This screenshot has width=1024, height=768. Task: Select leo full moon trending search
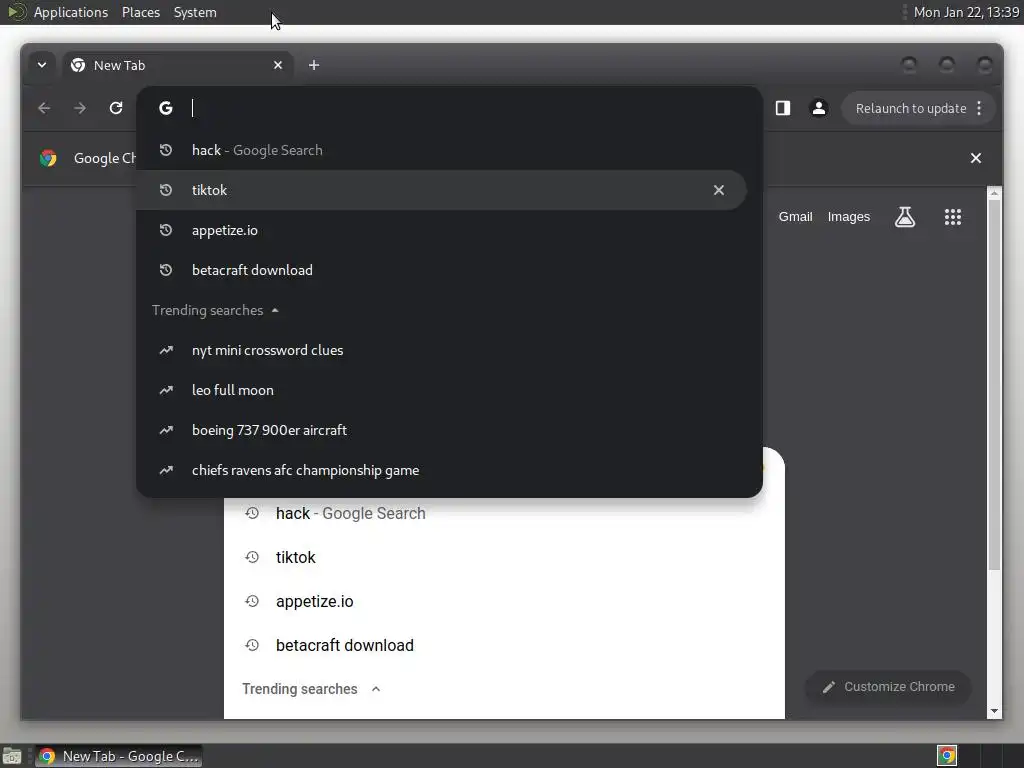pyautogui.click(x=441, y=390)
